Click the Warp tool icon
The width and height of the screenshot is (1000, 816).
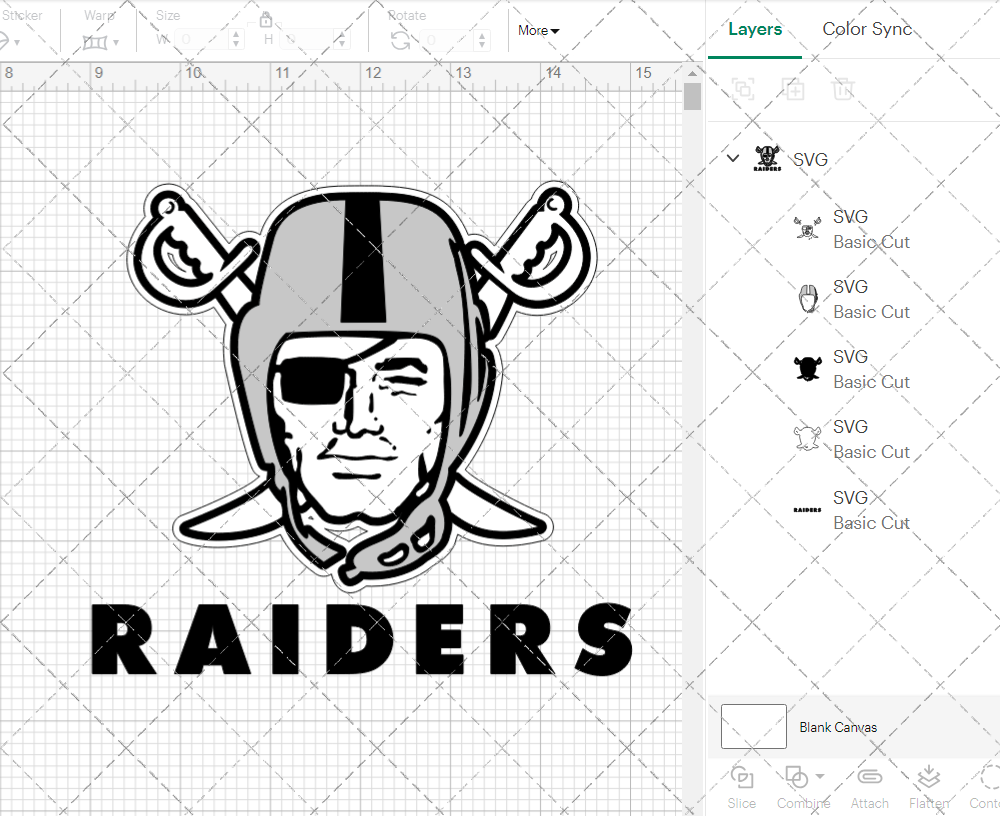(95, 42)
